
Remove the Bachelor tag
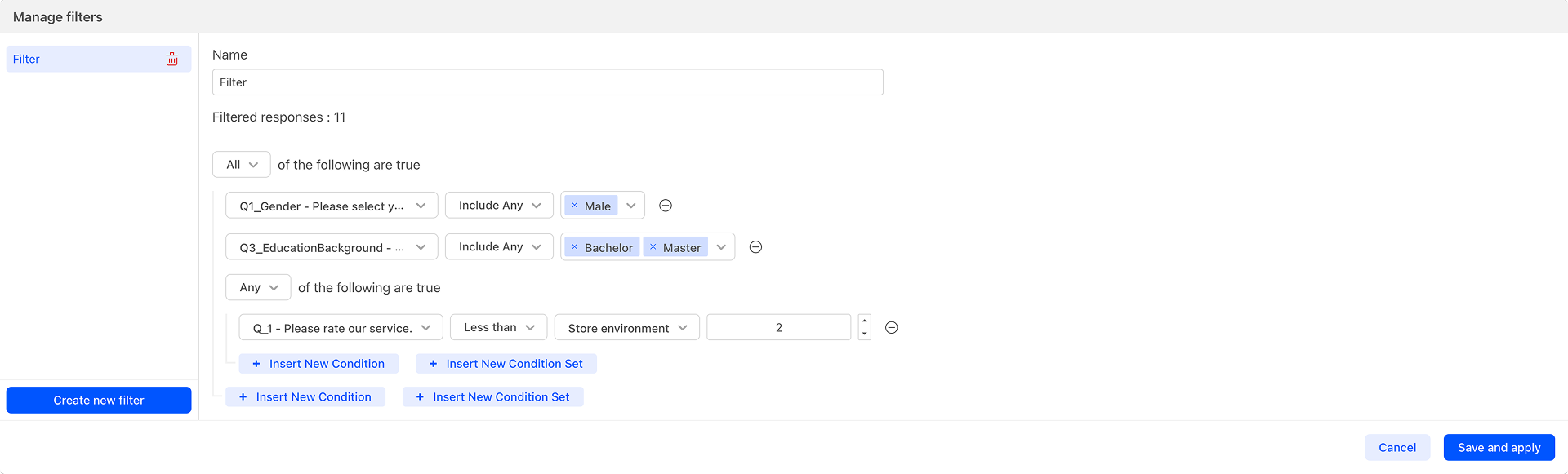(574, 247)
